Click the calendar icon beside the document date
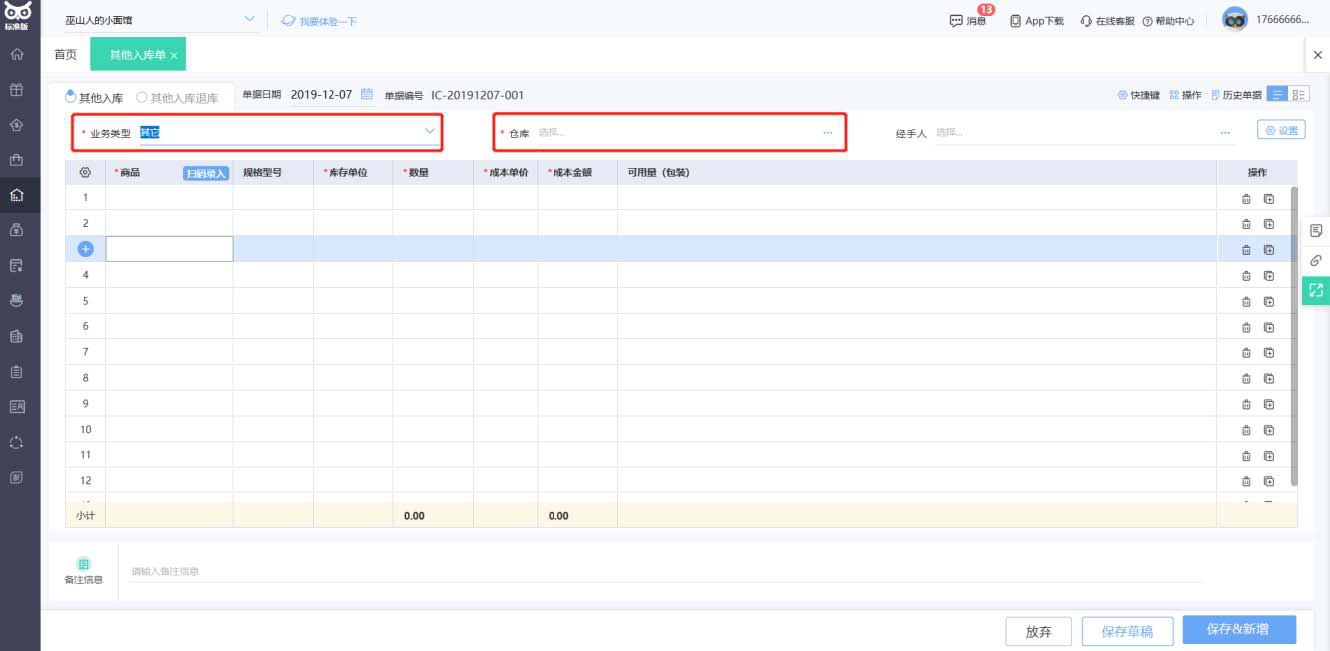 tap(367, 95)
